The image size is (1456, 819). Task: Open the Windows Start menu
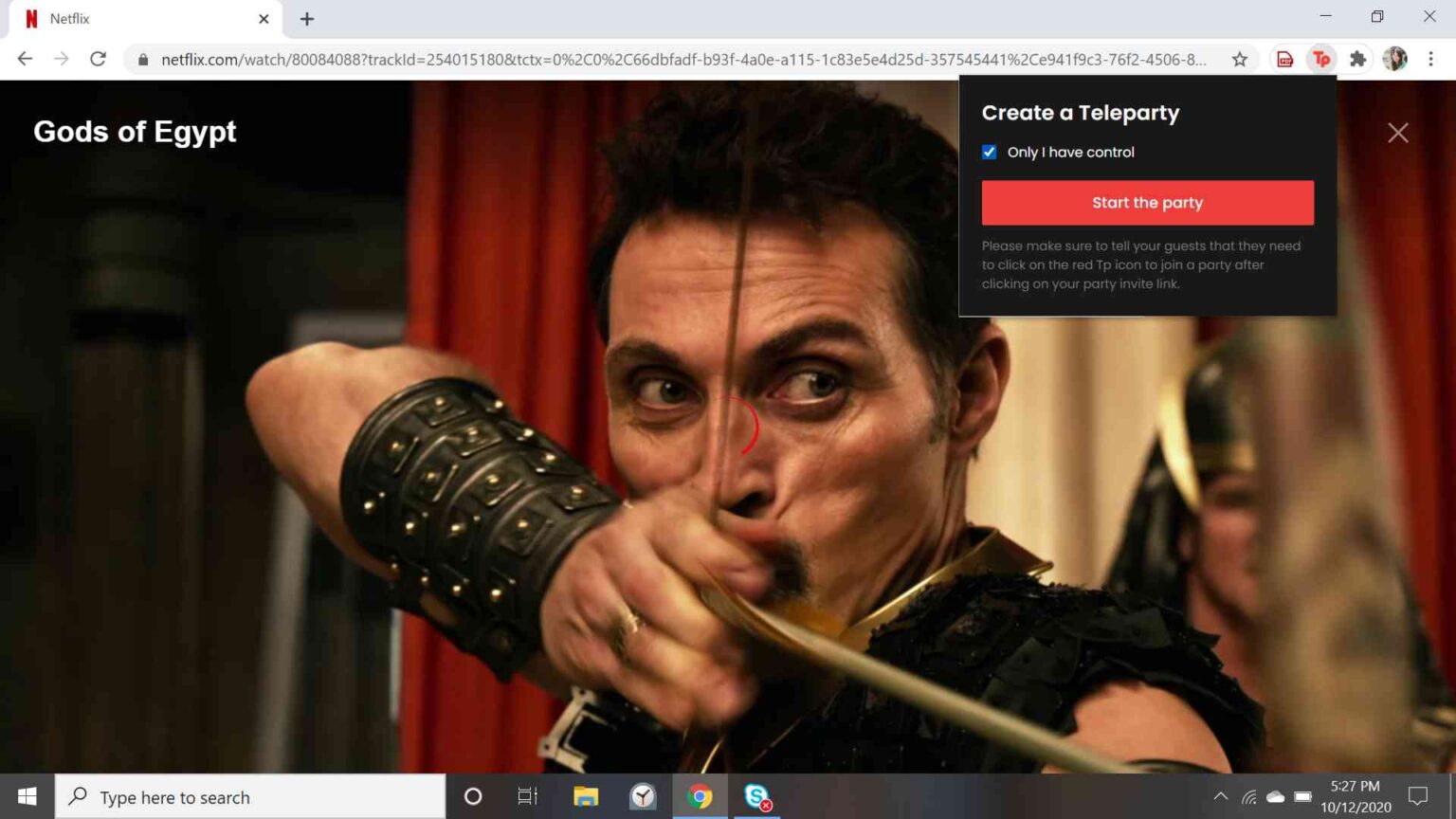pyautogui.click(x=27, y=797)
